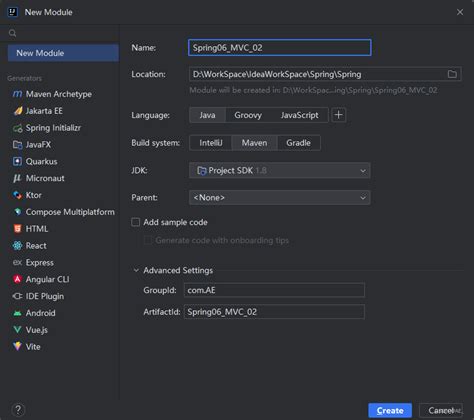Click into the GroupId text field

click(x=274, y=290)
